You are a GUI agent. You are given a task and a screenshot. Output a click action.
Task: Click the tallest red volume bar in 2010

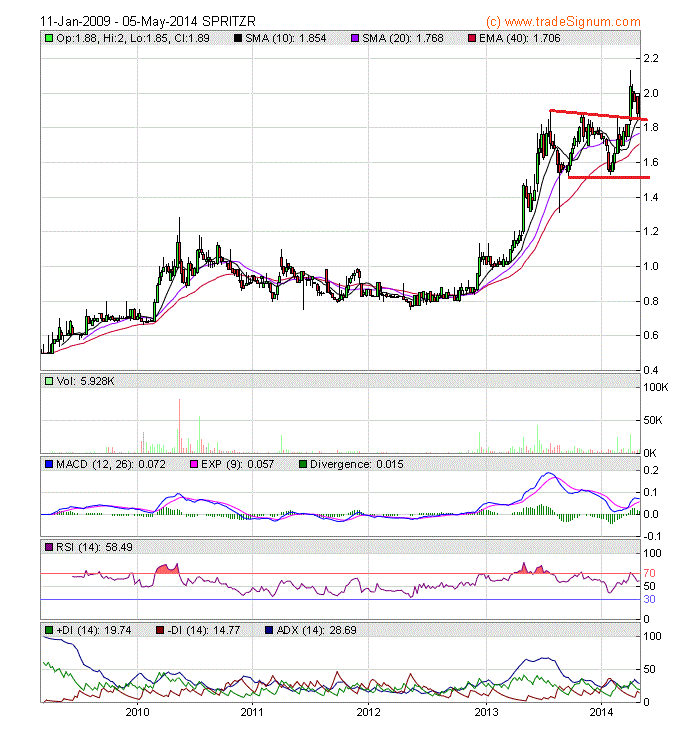tap(179, 425)
